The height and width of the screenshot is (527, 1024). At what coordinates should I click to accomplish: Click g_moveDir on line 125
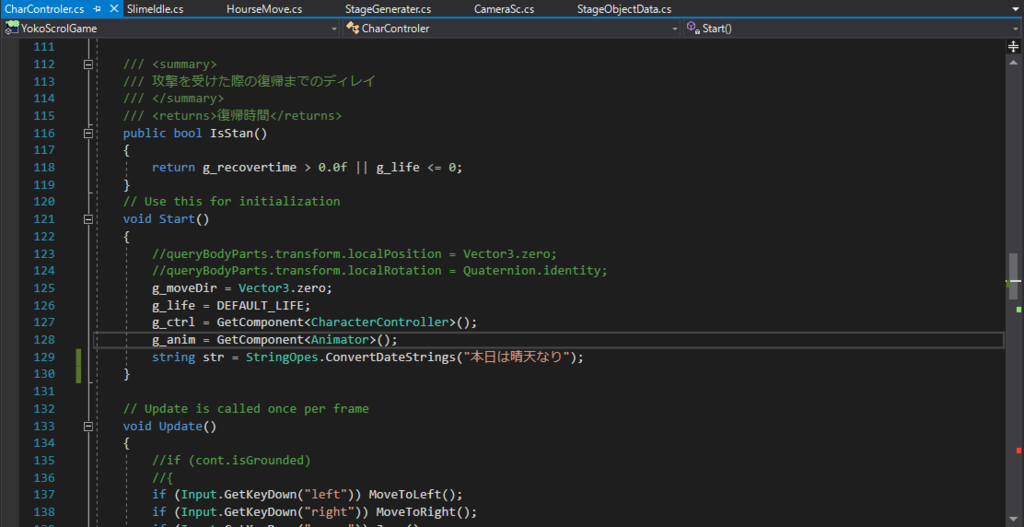click(x=184, y=288)
